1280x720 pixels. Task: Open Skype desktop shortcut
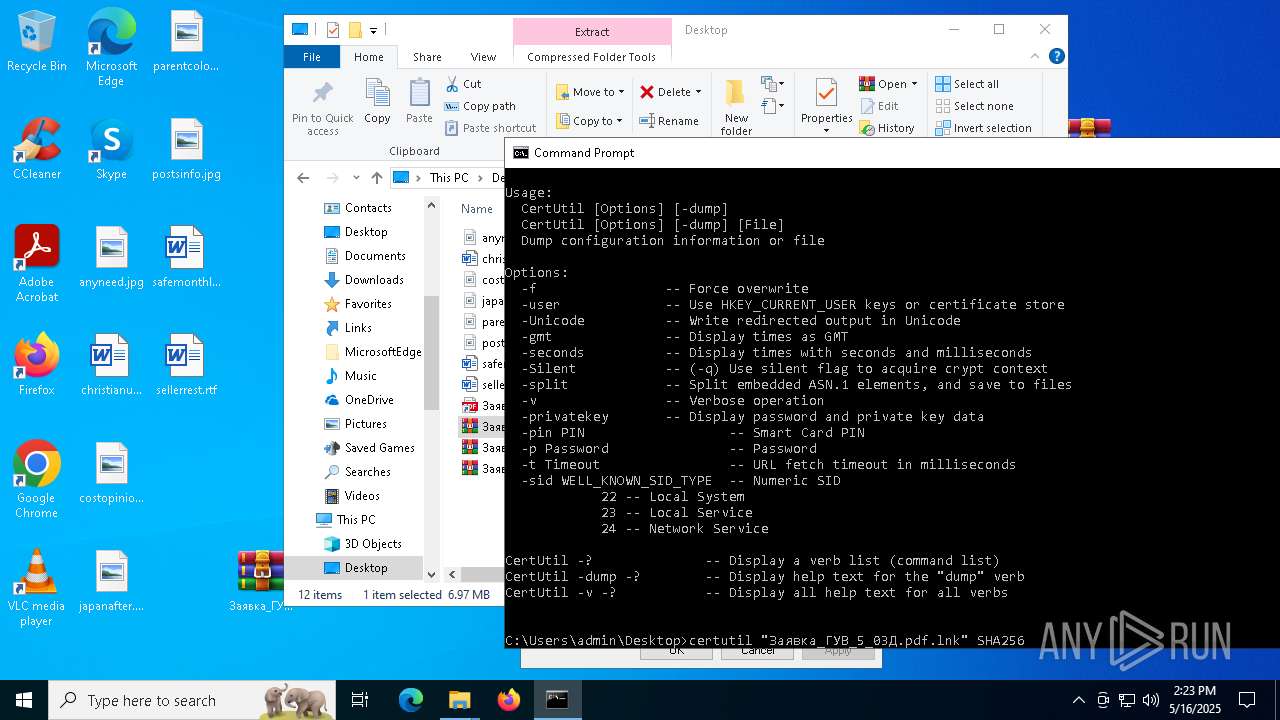point(111,149)
